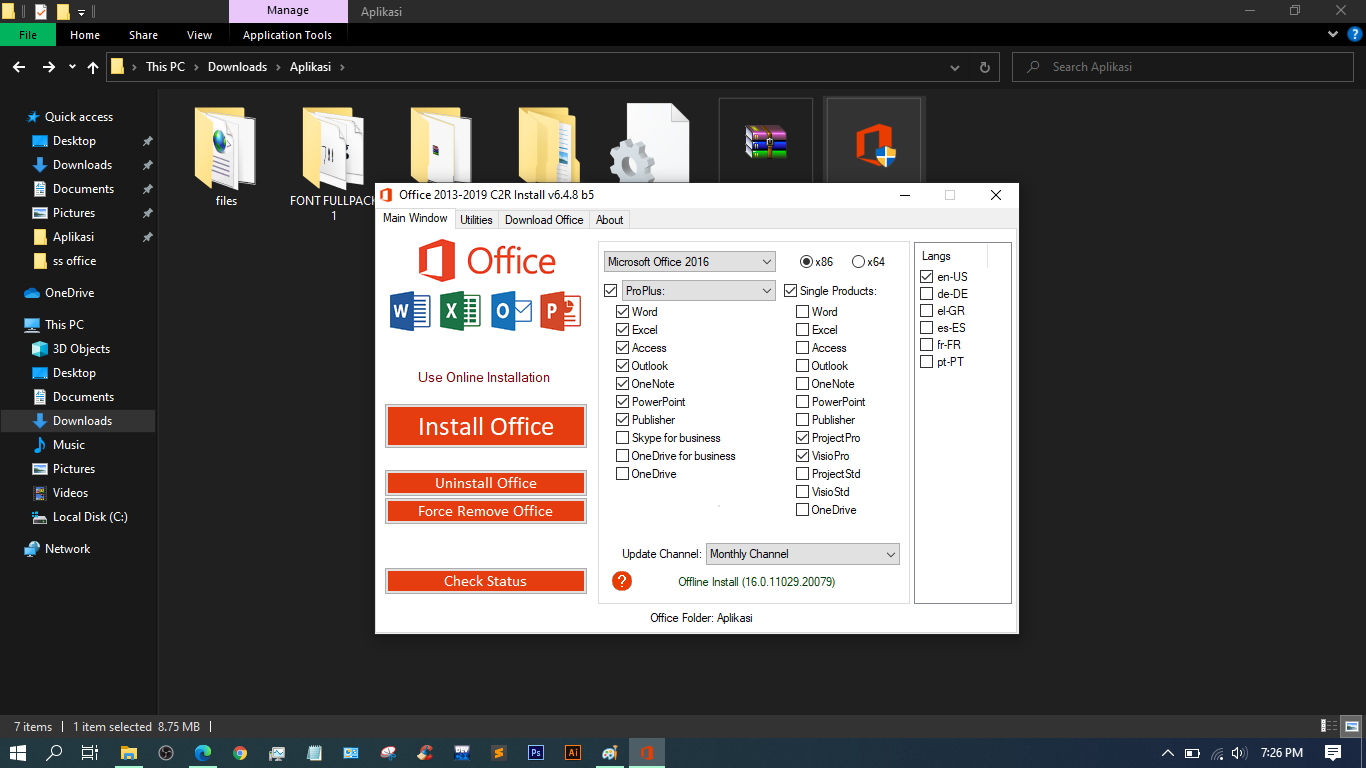The height and width of the screenshot is (768, 1366).
Task: Switch to the Utilities tab
Action: coord(476,220)
